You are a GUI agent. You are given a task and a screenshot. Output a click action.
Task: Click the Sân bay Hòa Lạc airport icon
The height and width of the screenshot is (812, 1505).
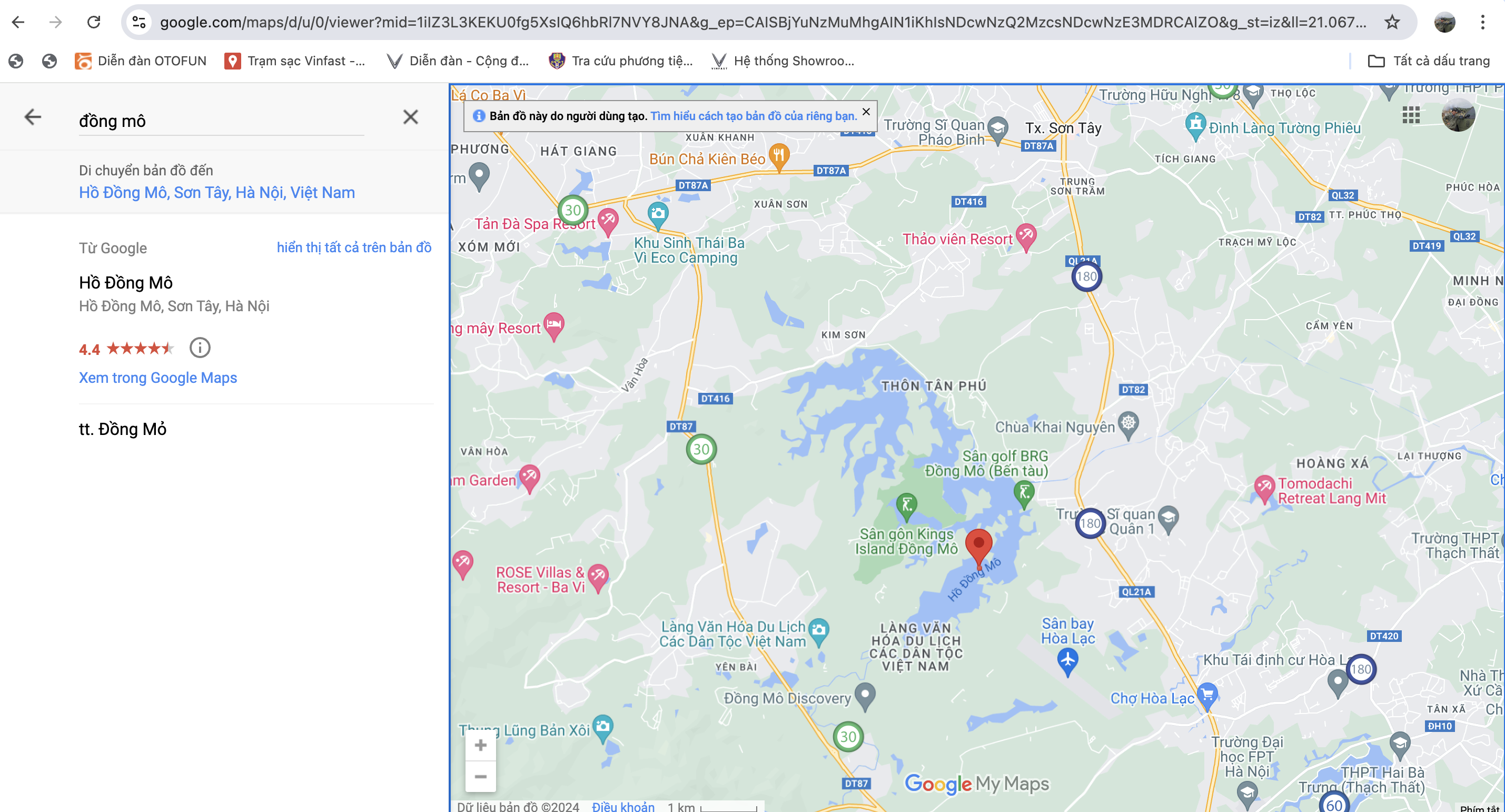pyautogui.click(x=1067, y=660)
